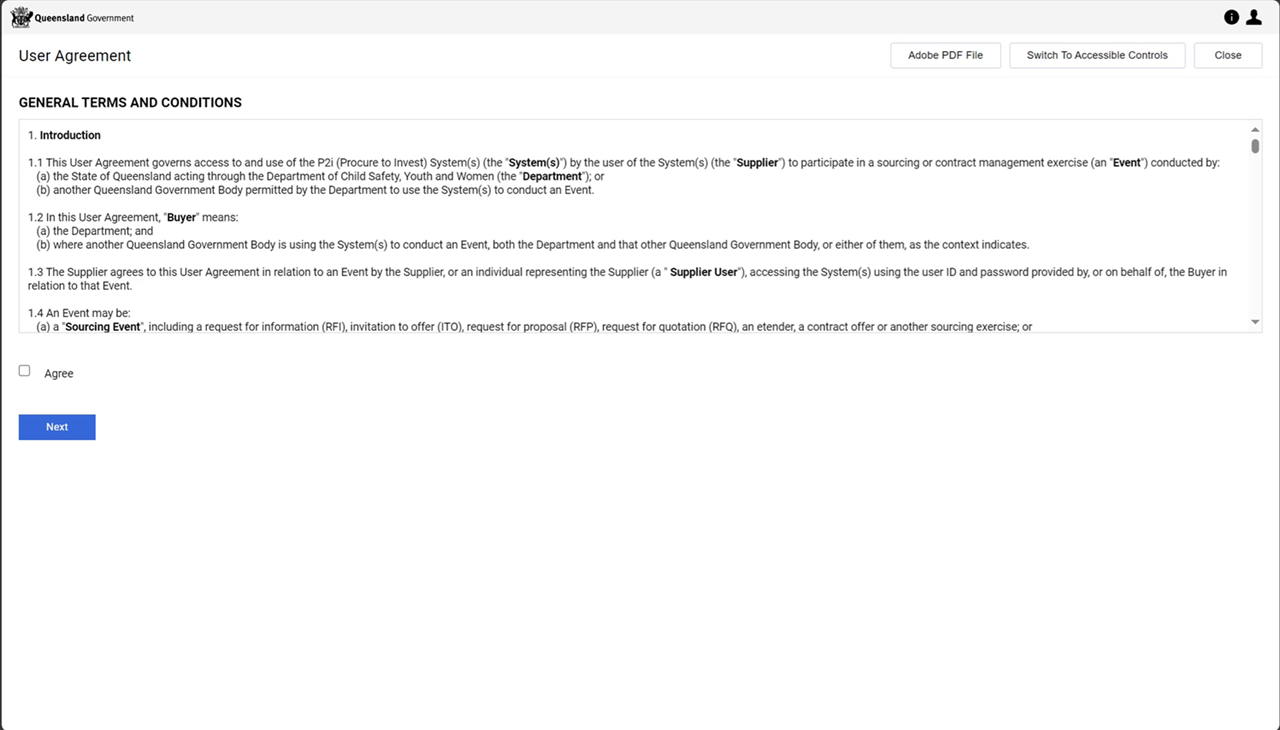
Task: Click the Queensland Government text in header
Action: pyautogui.click(x=84, y=18)
